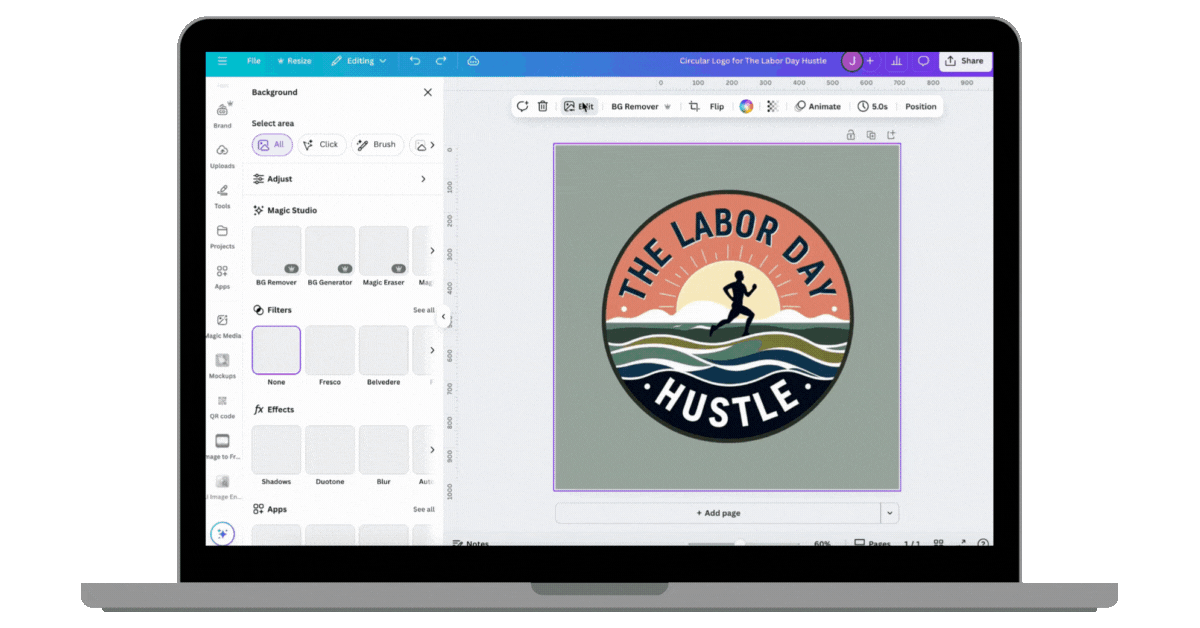The width and height of the screenshot is (1200, 628).
Task: Click BG Remover in the image toolbar
Action: (641, 106)
